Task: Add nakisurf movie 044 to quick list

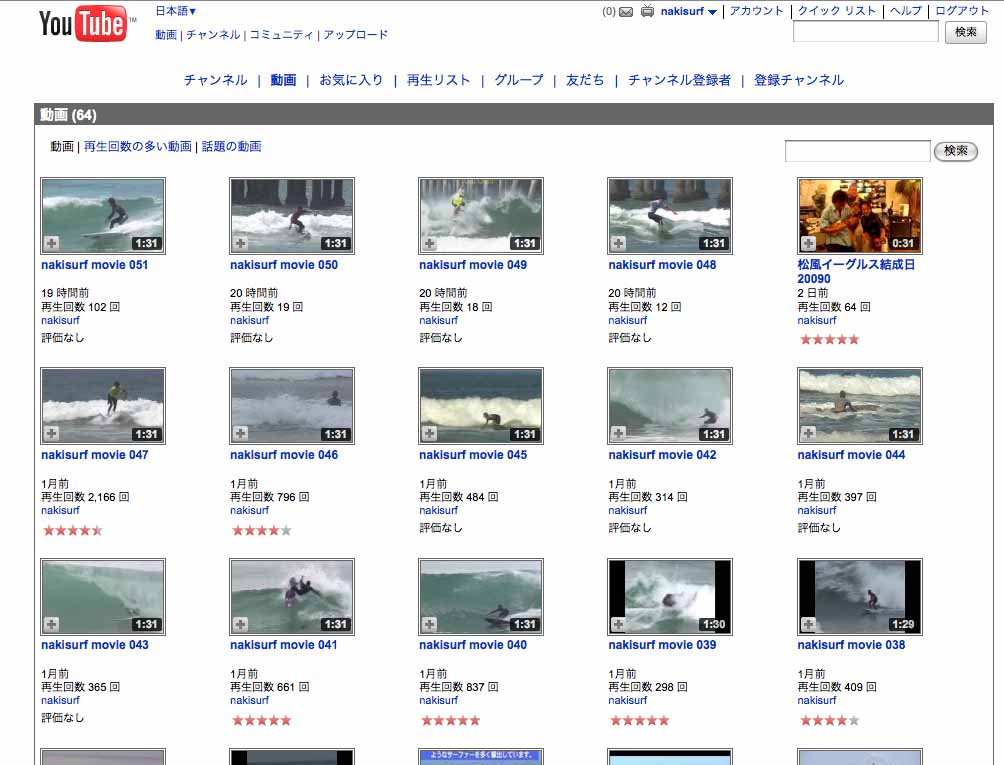Action: click(x=808, y=433)
